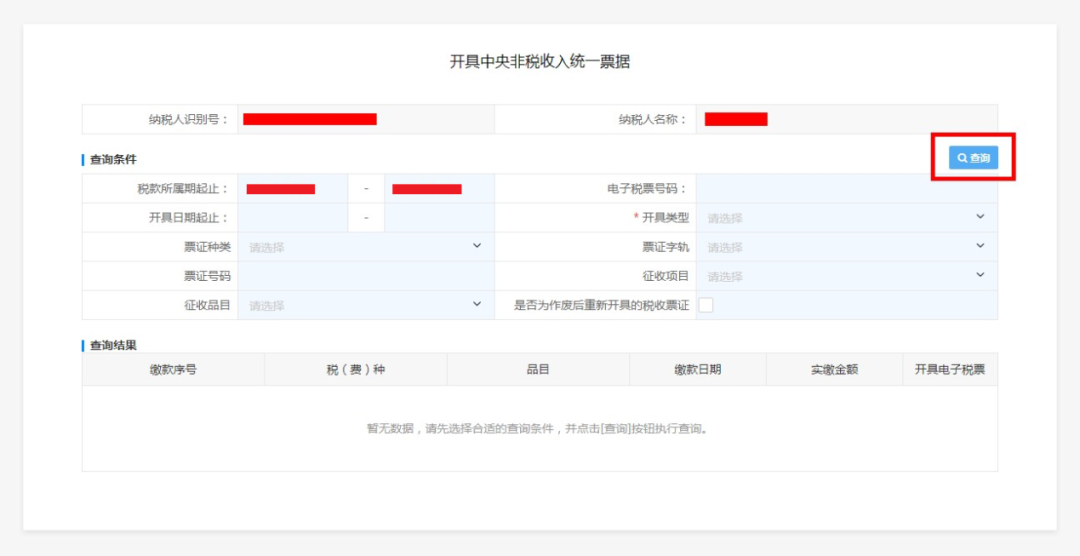
Task: Select the 税款所属期 start date field
Action: coord(293,189)
